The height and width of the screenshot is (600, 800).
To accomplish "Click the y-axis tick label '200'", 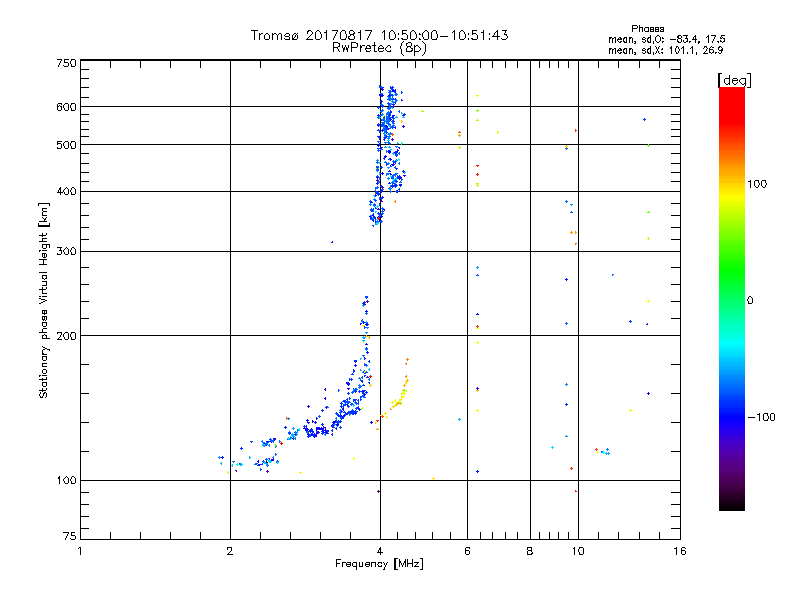I will coord(67,336).
